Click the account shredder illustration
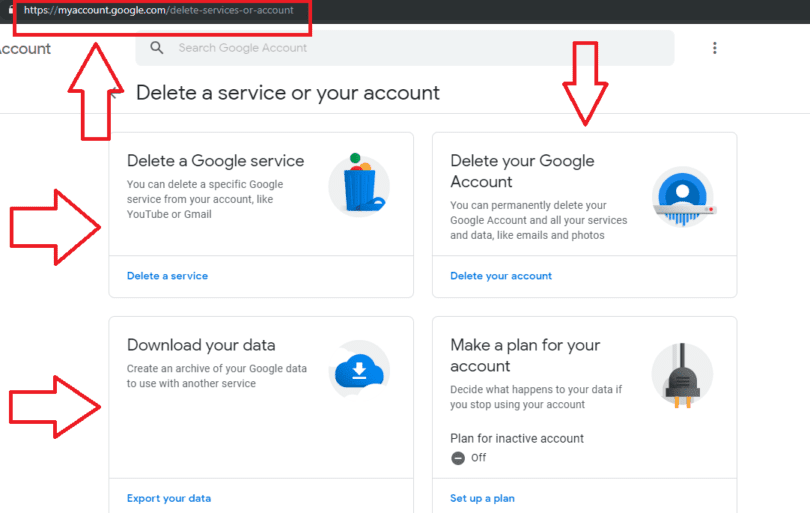 coord(683,197)
